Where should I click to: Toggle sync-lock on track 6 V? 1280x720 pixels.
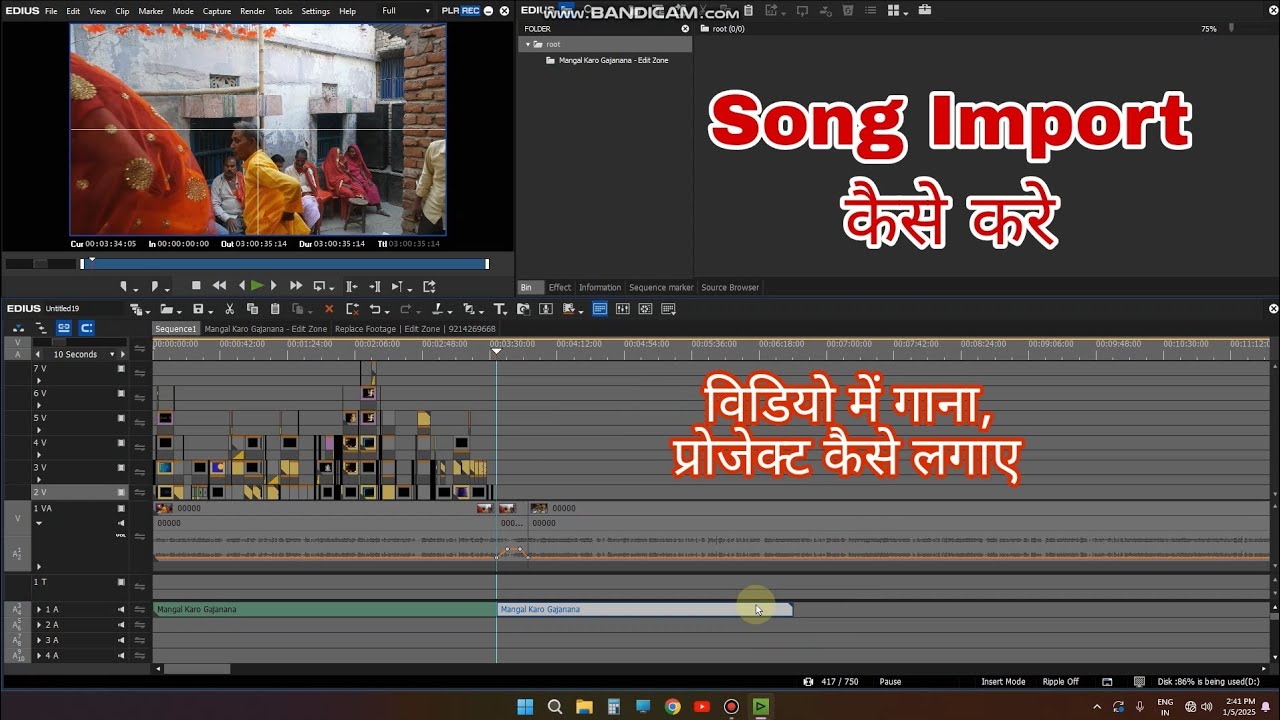click(x=140, y=397)
